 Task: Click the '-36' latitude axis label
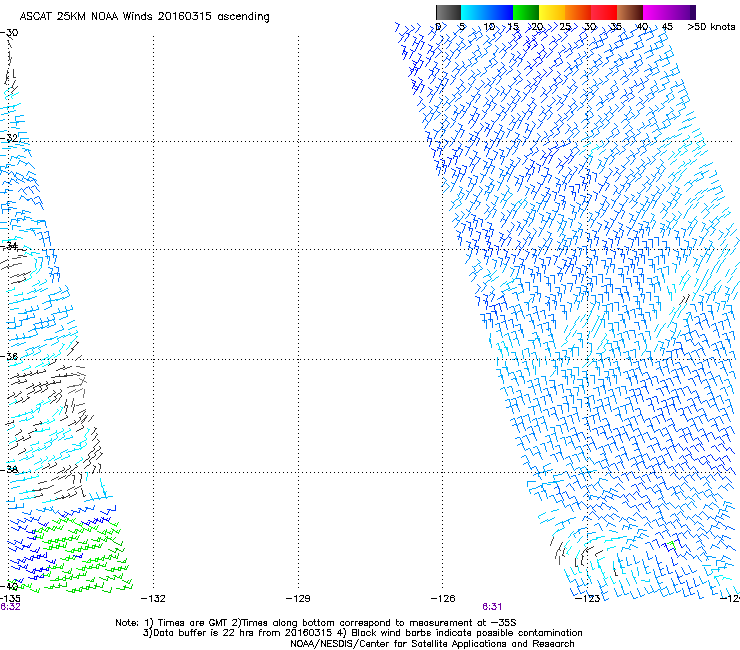tap(9, 356)
